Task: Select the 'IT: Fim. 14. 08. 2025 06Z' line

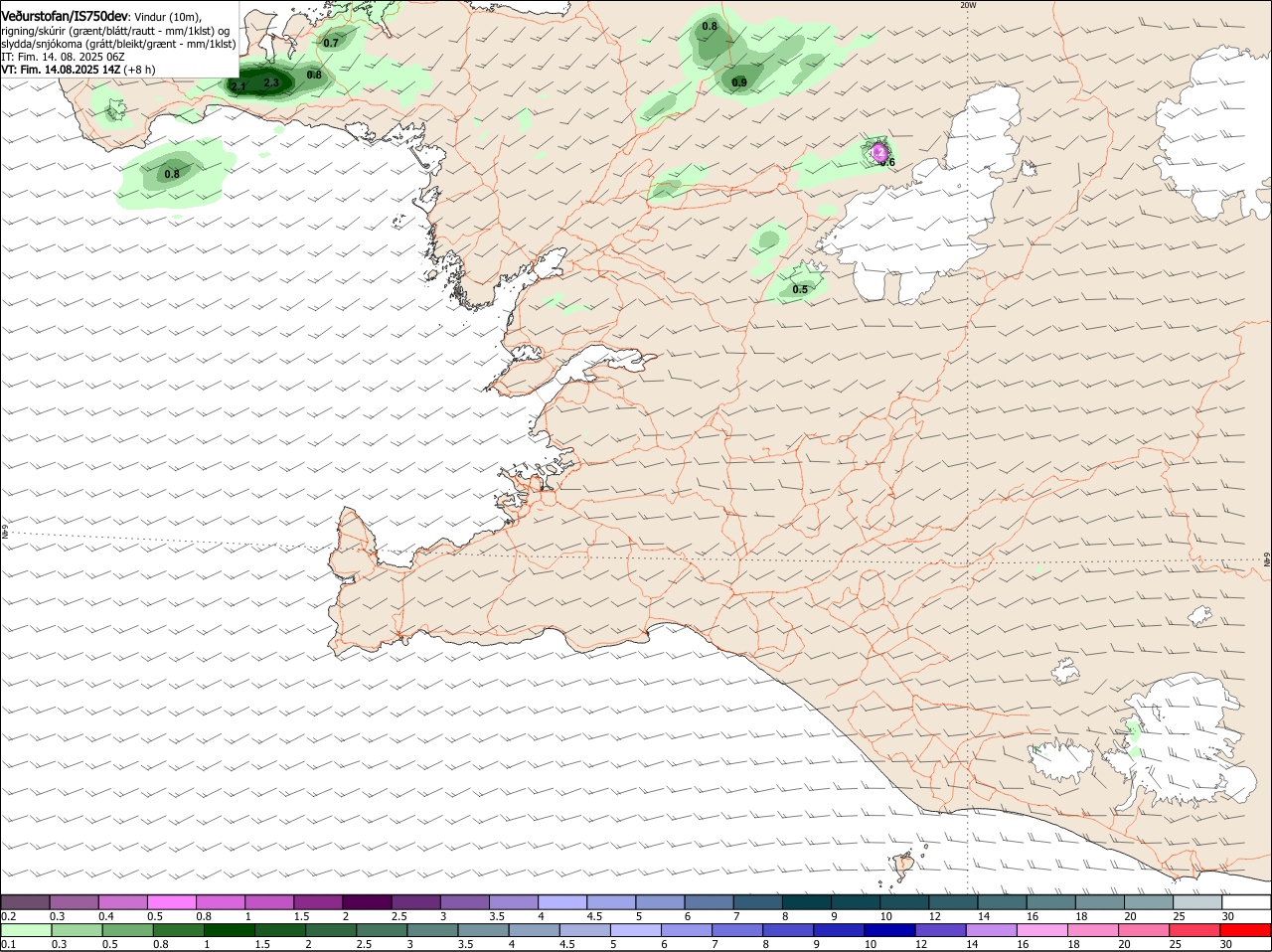Action: coord(63,57)
